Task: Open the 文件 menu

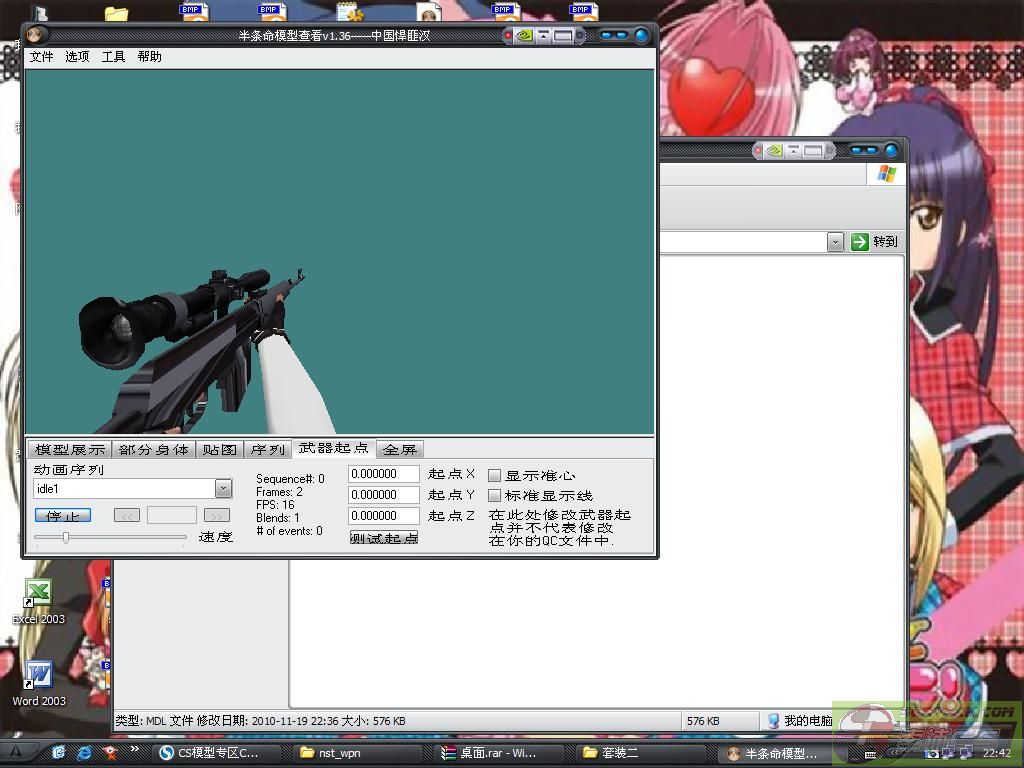Action: coord(42,57)
